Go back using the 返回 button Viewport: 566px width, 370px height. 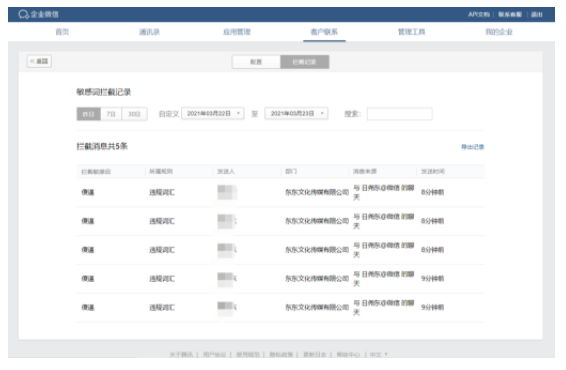(39, 61)
